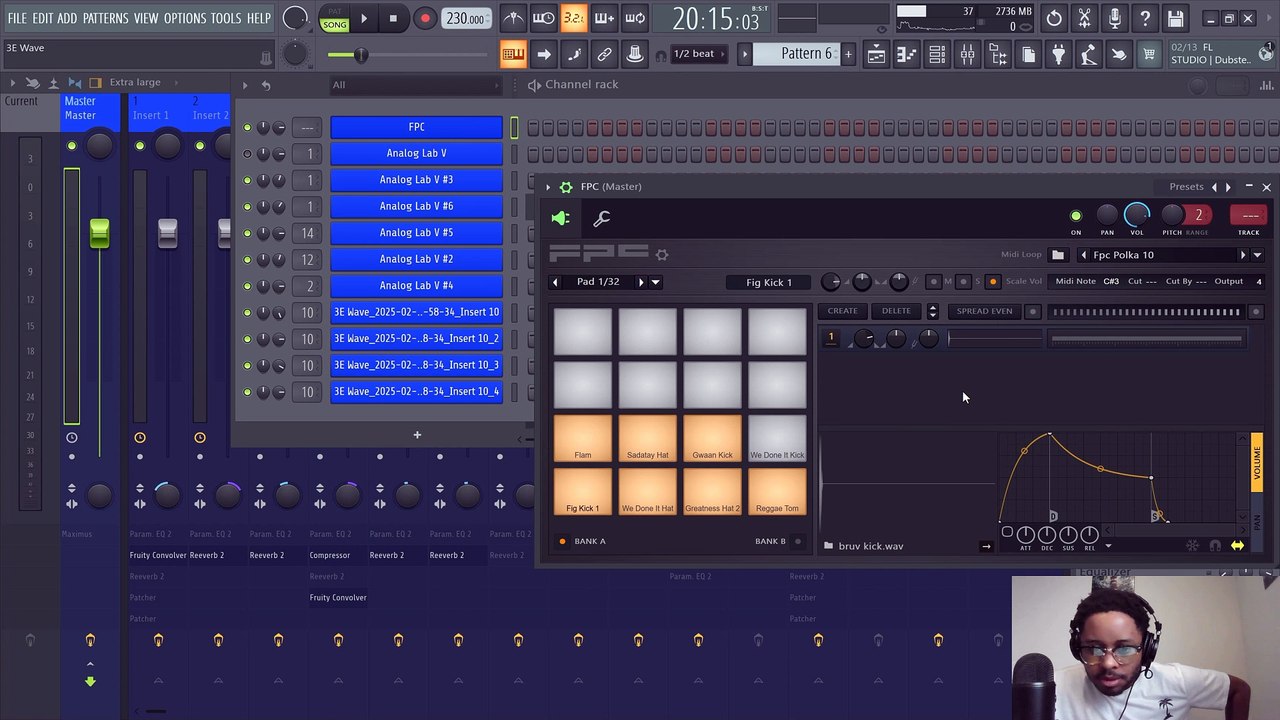Click the scissors audio editor icon
This screenshot has width=1280, height=720.
(1084, 18)
